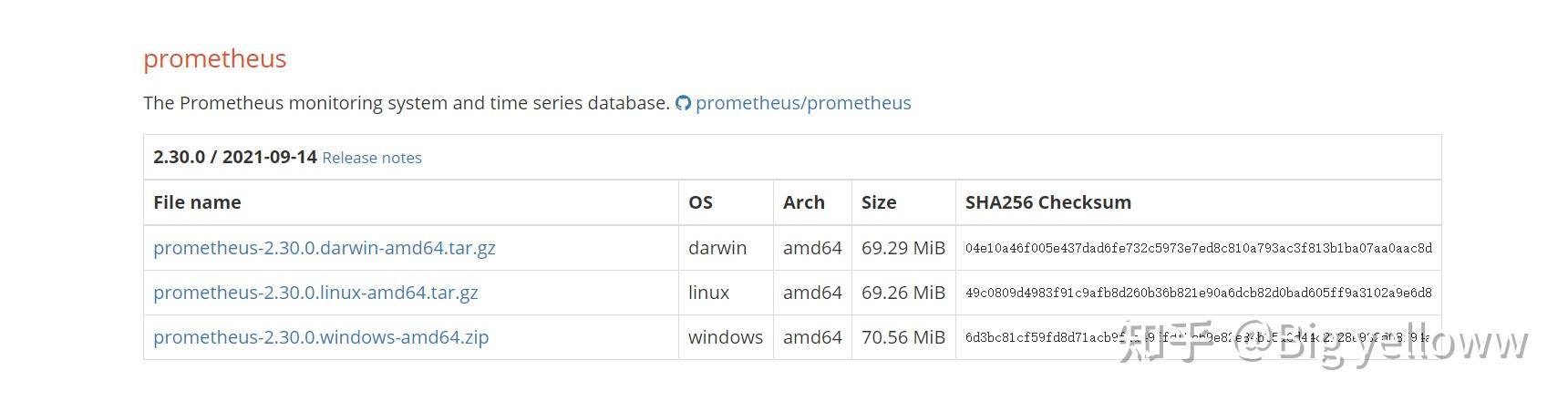
Task: Click the Size column header
Action: click(x=878, y=202)
